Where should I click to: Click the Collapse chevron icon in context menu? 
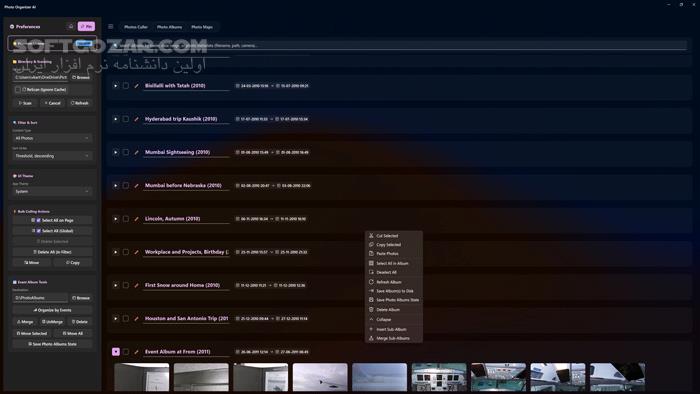pos(371,319)
